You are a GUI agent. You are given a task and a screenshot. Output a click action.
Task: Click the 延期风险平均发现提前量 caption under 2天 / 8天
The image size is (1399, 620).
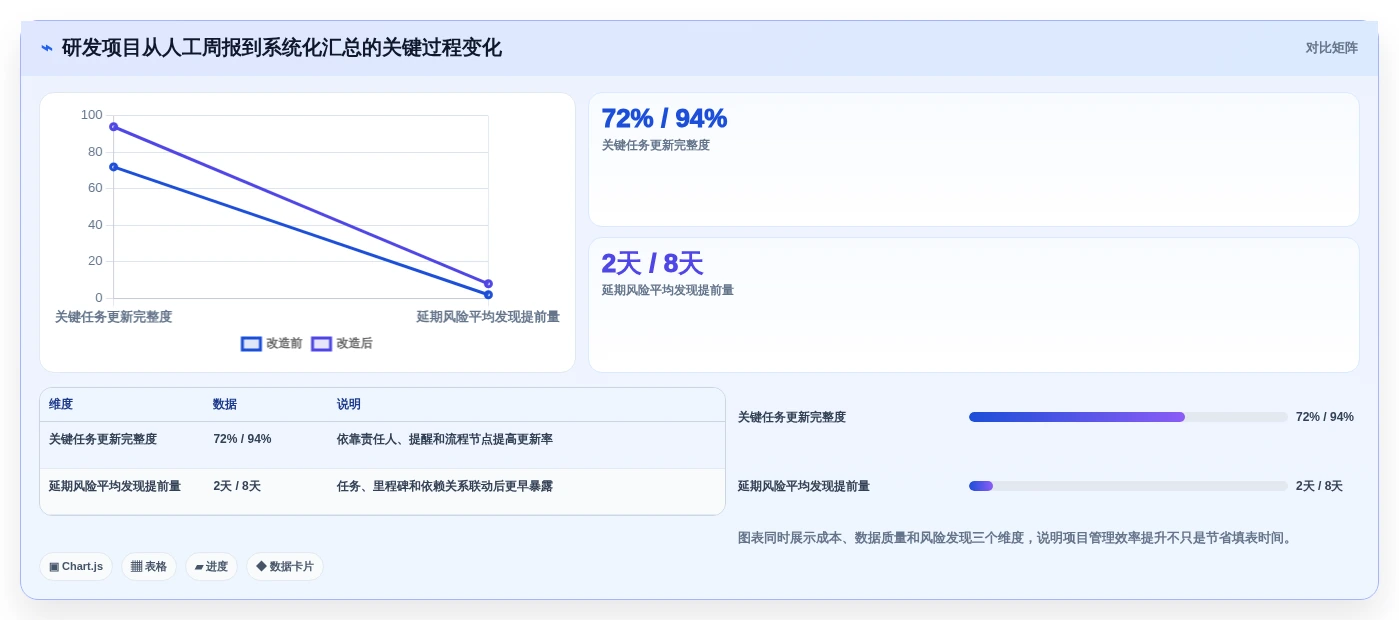pyautogui.click(x=668, y=290)
